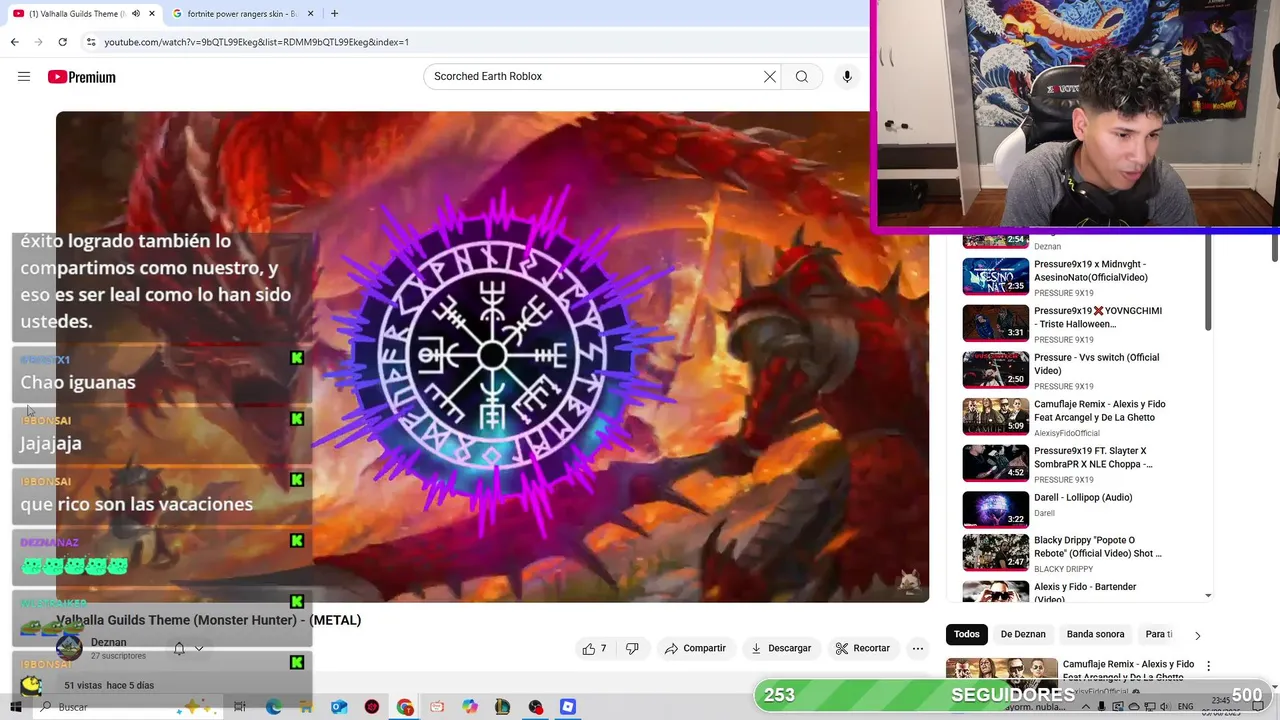
Task: Open Roblox from taskbar
Action: coord(568,707)
